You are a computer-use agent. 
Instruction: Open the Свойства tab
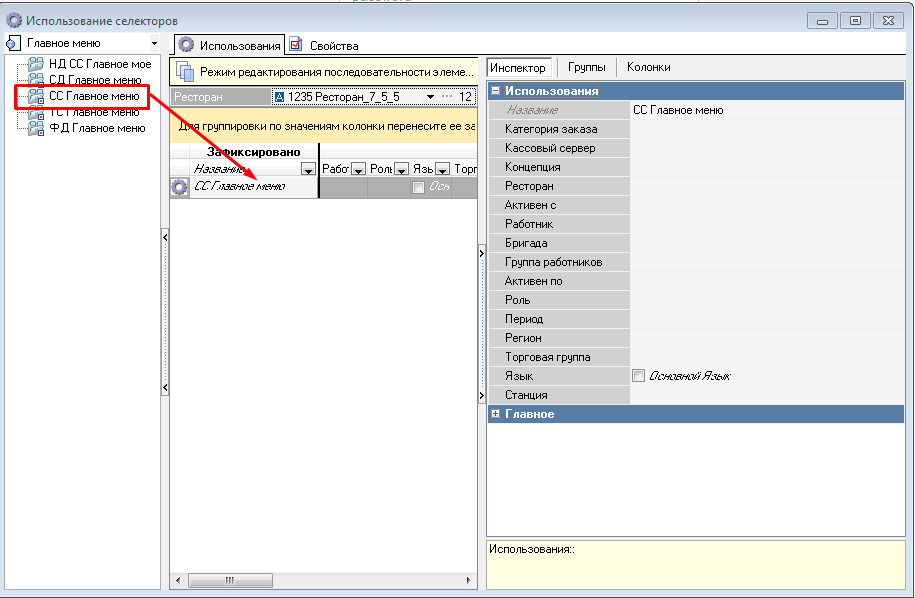coord(332,45)
